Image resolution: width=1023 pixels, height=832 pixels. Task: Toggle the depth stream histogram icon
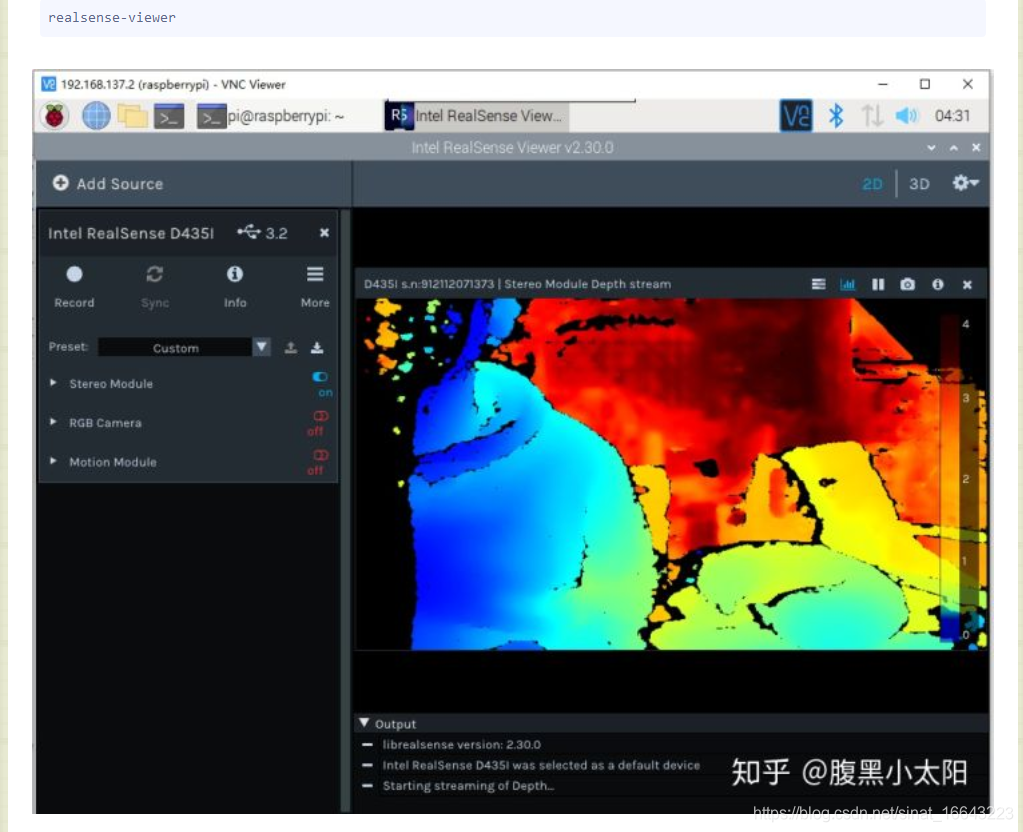(x=847, y=285)
